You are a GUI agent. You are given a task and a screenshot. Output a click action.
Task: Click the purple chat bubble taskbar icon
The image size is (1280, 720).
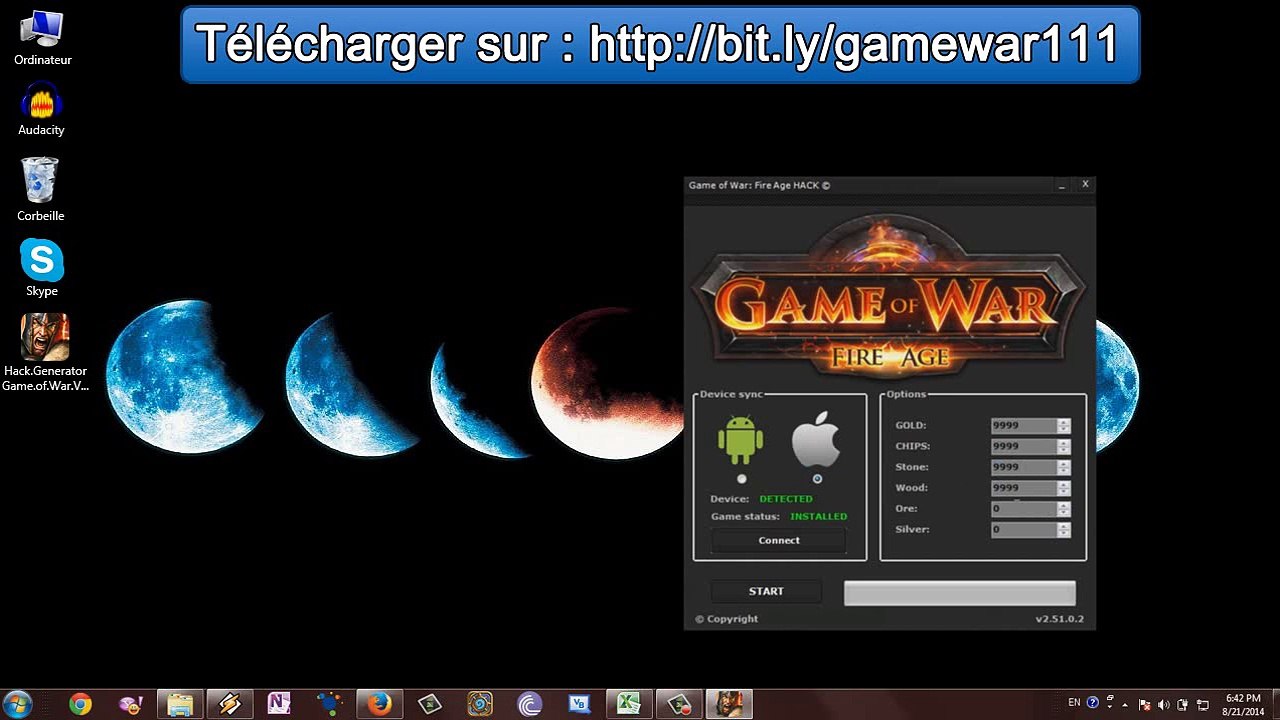click(130, 704)
